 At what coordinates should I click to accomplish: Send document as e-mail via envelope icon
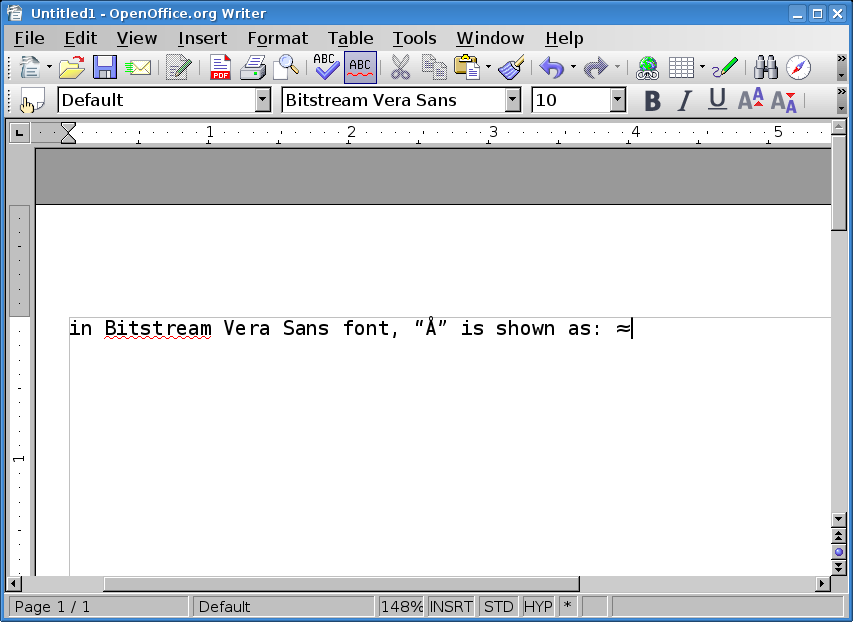click(x=138, y=68)
